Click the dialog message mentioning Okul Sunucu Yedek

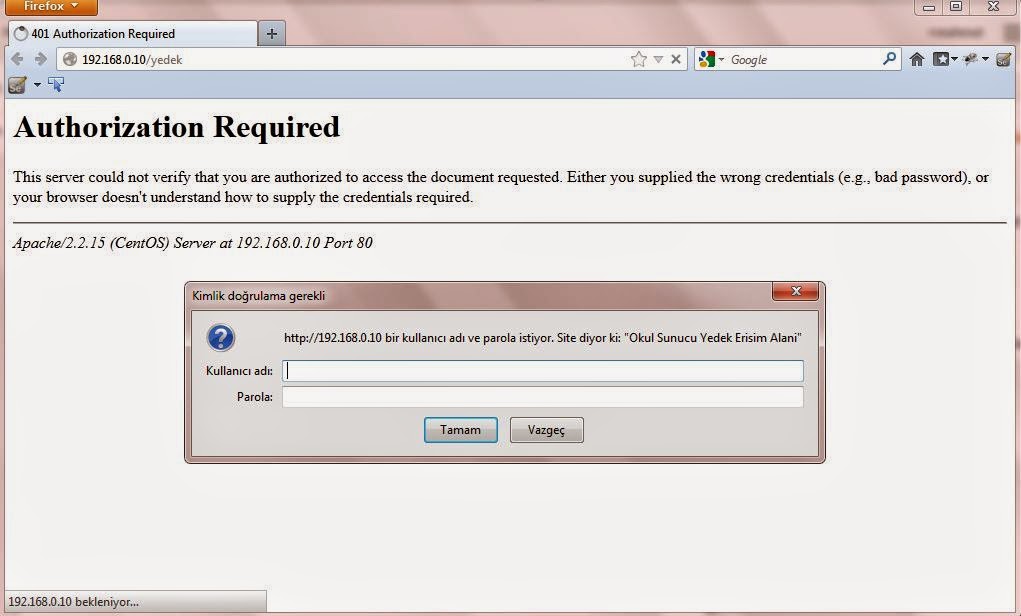coord(542,338)
